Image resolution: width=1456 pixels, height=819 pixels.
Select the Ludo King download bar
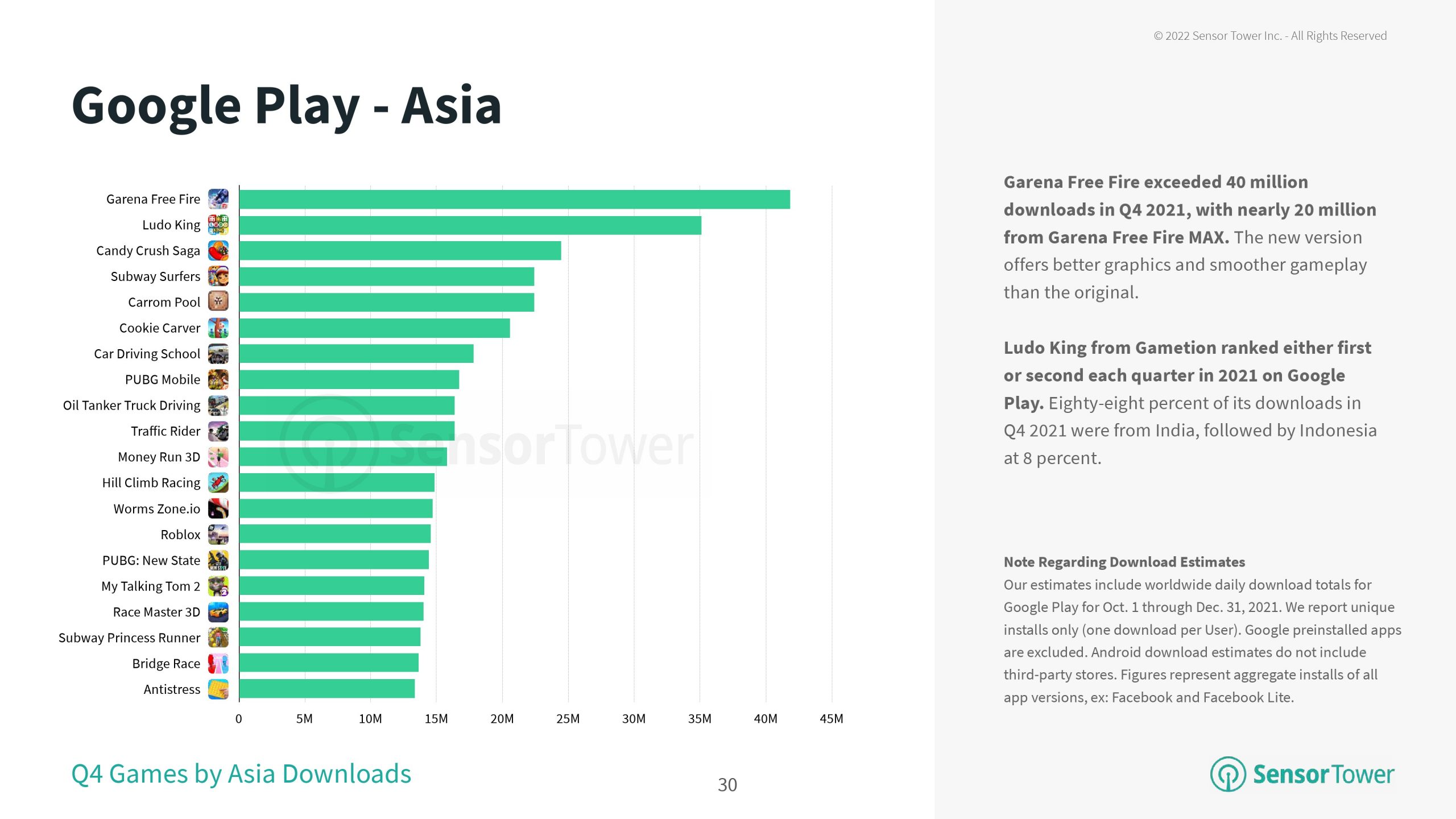470,225
